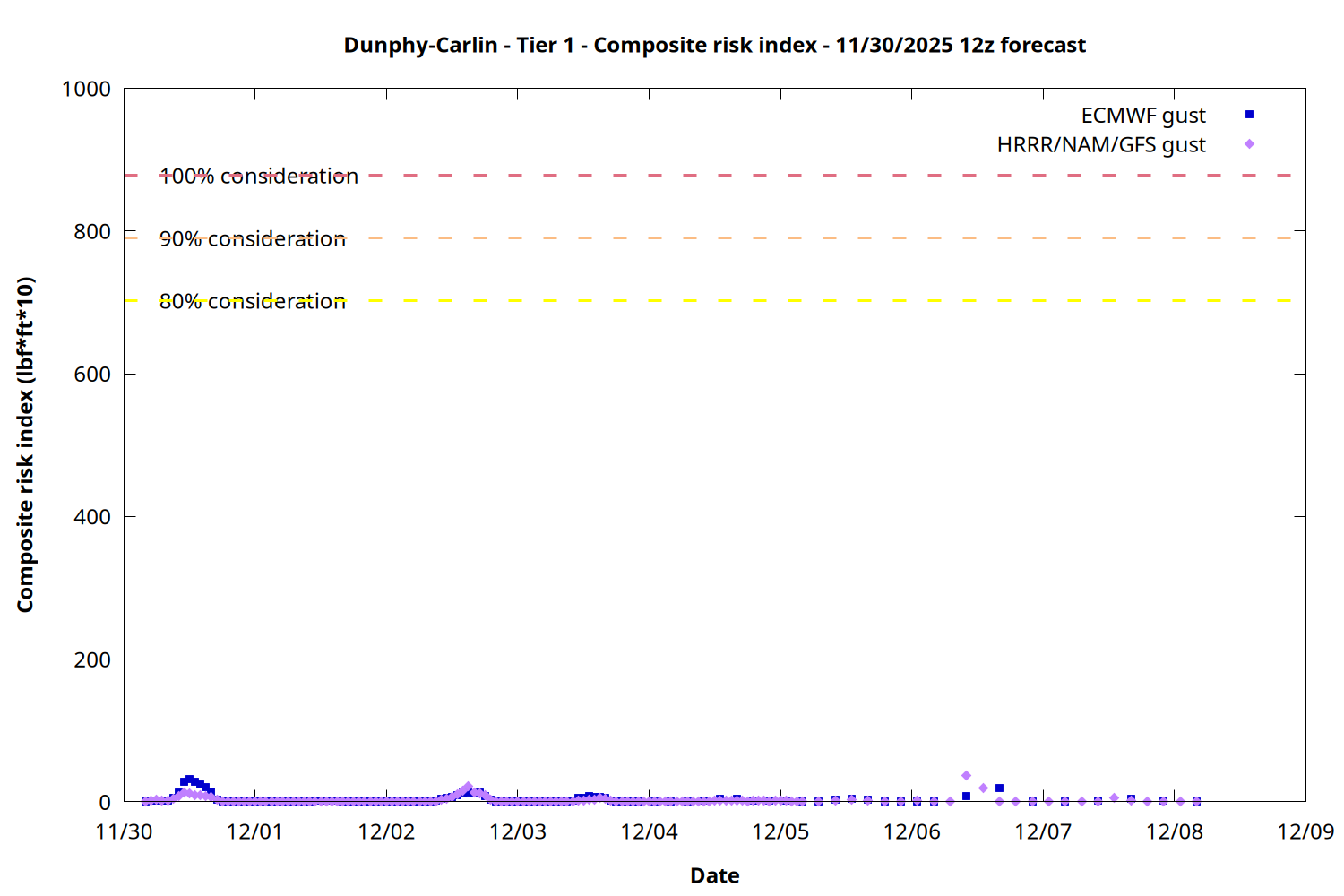This screenshot has width=1344, height=896.
Task: Select the 12/09 date tick label
Action: 1305,832
